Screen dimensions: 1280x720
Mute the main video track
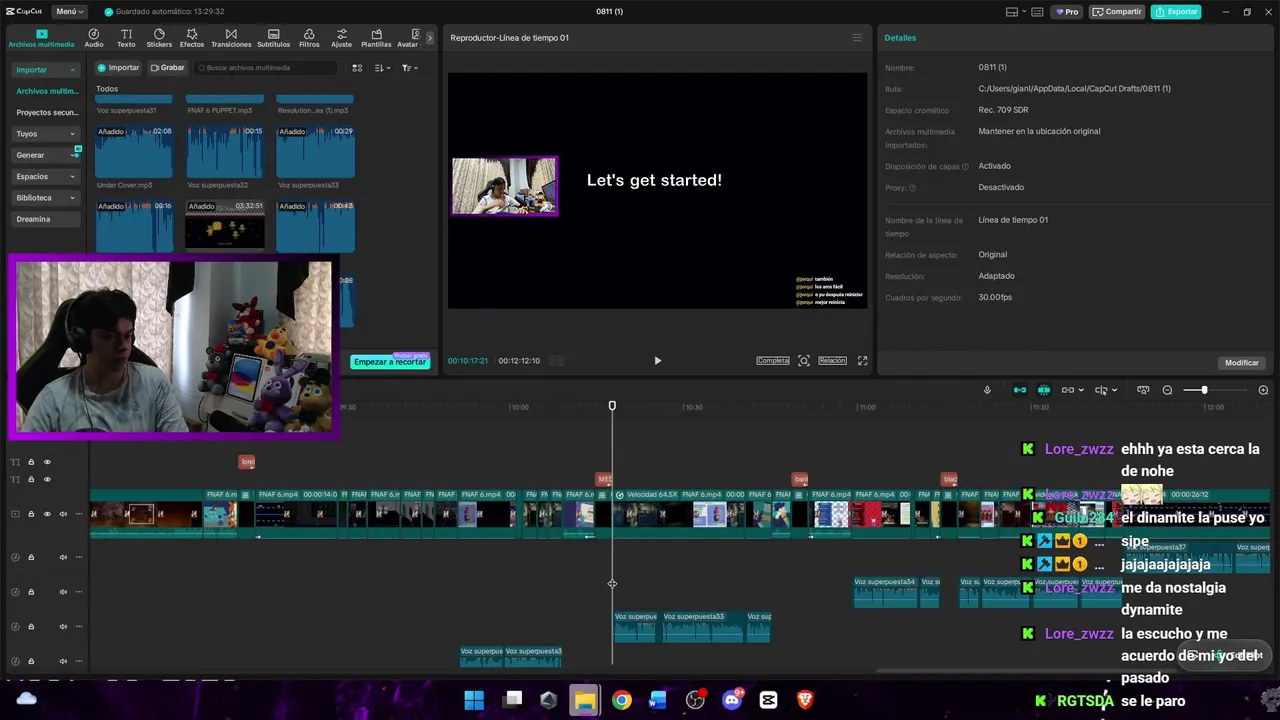tap(63, 514)
